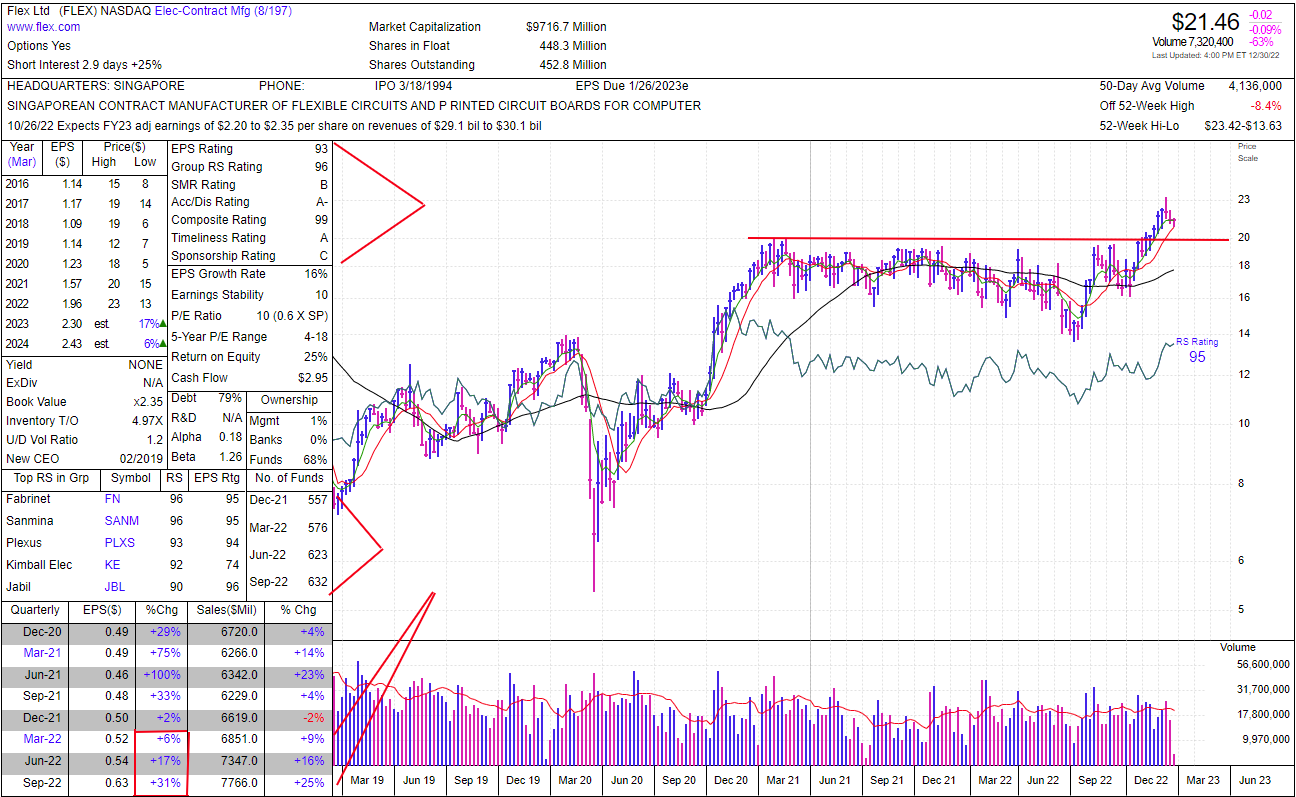The height and width of the screenshot is (797, 1296).
Task: Select the Dec-20 quarterly earnings row
Action: [x=166, y=631]
